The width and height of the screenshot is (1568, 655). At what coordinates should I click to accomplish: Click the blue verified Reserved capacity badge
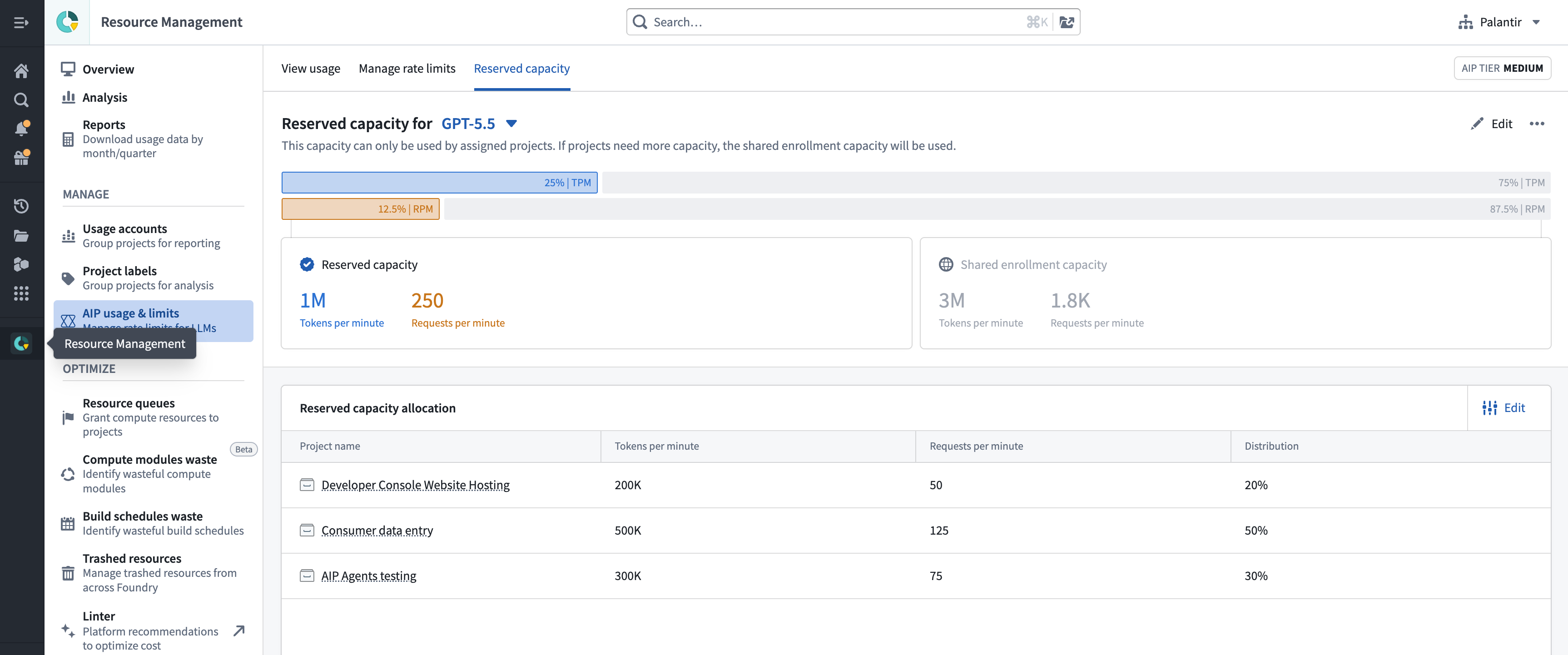307,264
